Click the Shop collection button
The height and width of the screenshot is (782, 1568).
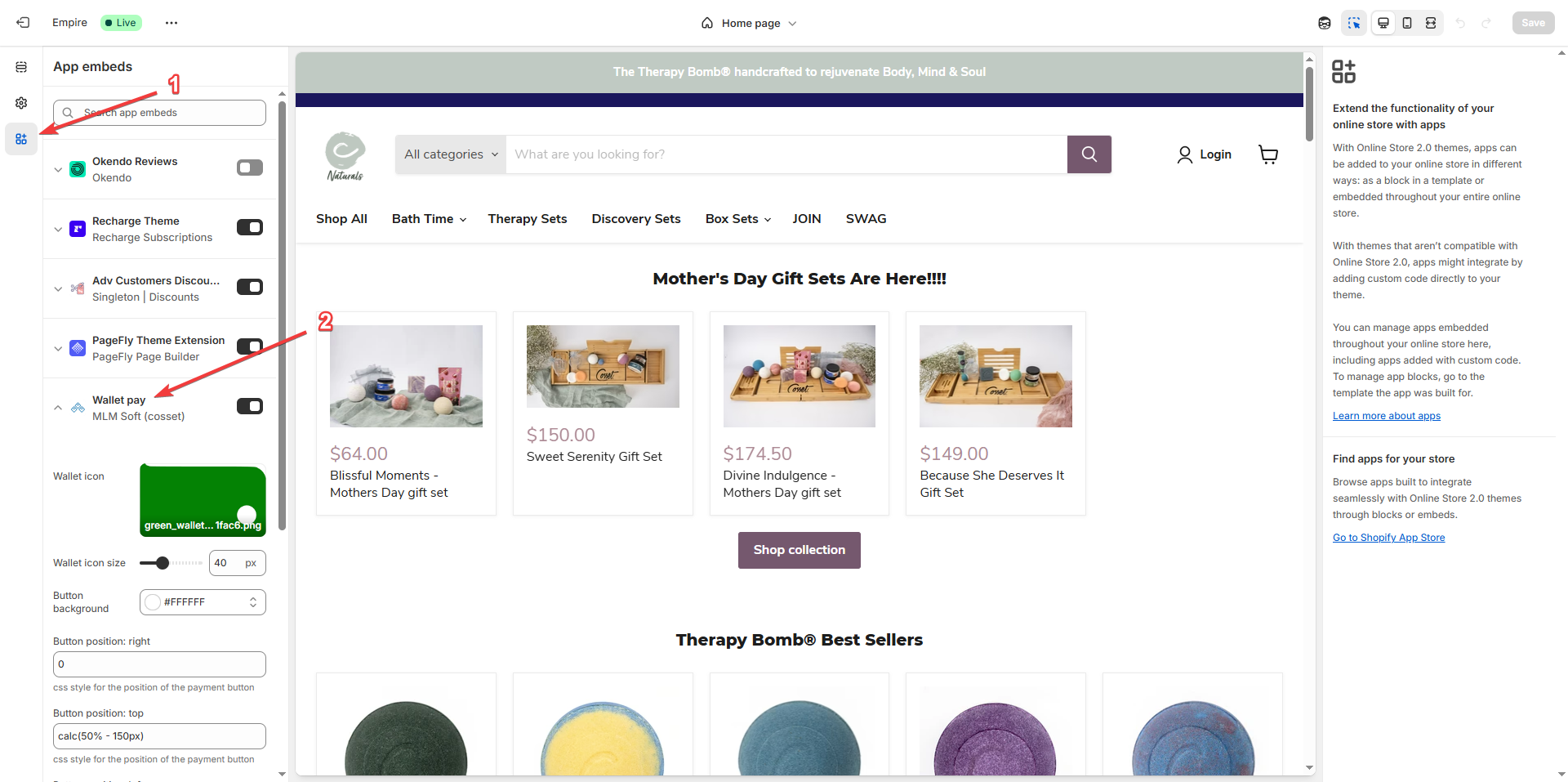pyautogui.click(x=799, y=550)
